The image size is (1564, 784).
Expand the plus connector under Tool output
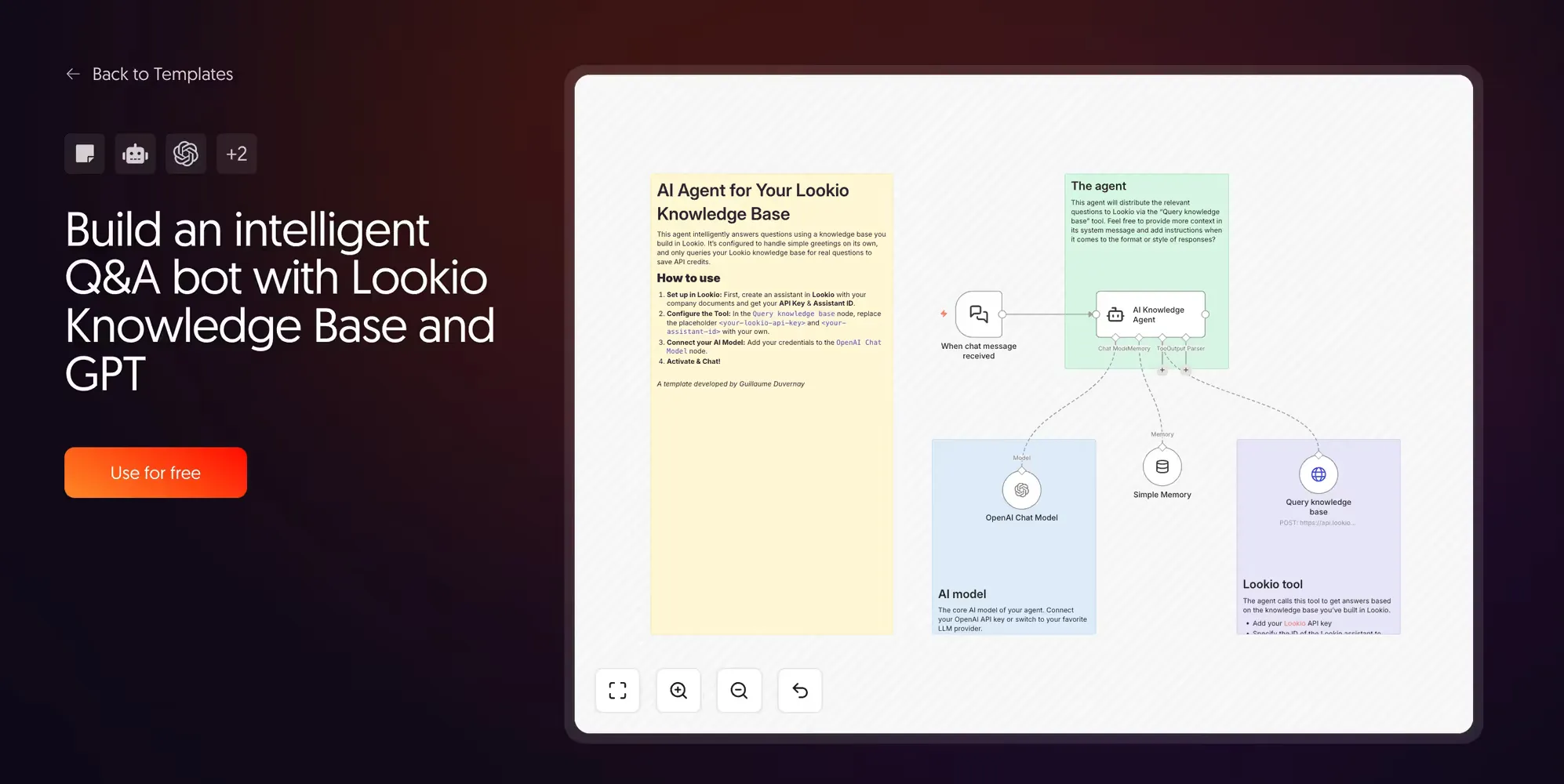1162,370
